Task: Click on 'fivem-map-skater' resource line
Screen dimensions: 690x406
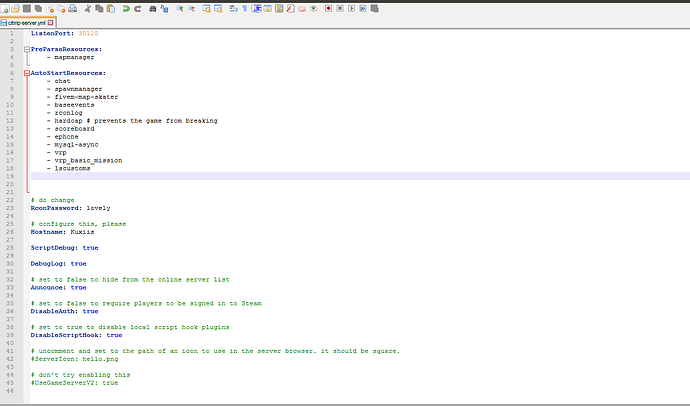Action: pos(86,97)
